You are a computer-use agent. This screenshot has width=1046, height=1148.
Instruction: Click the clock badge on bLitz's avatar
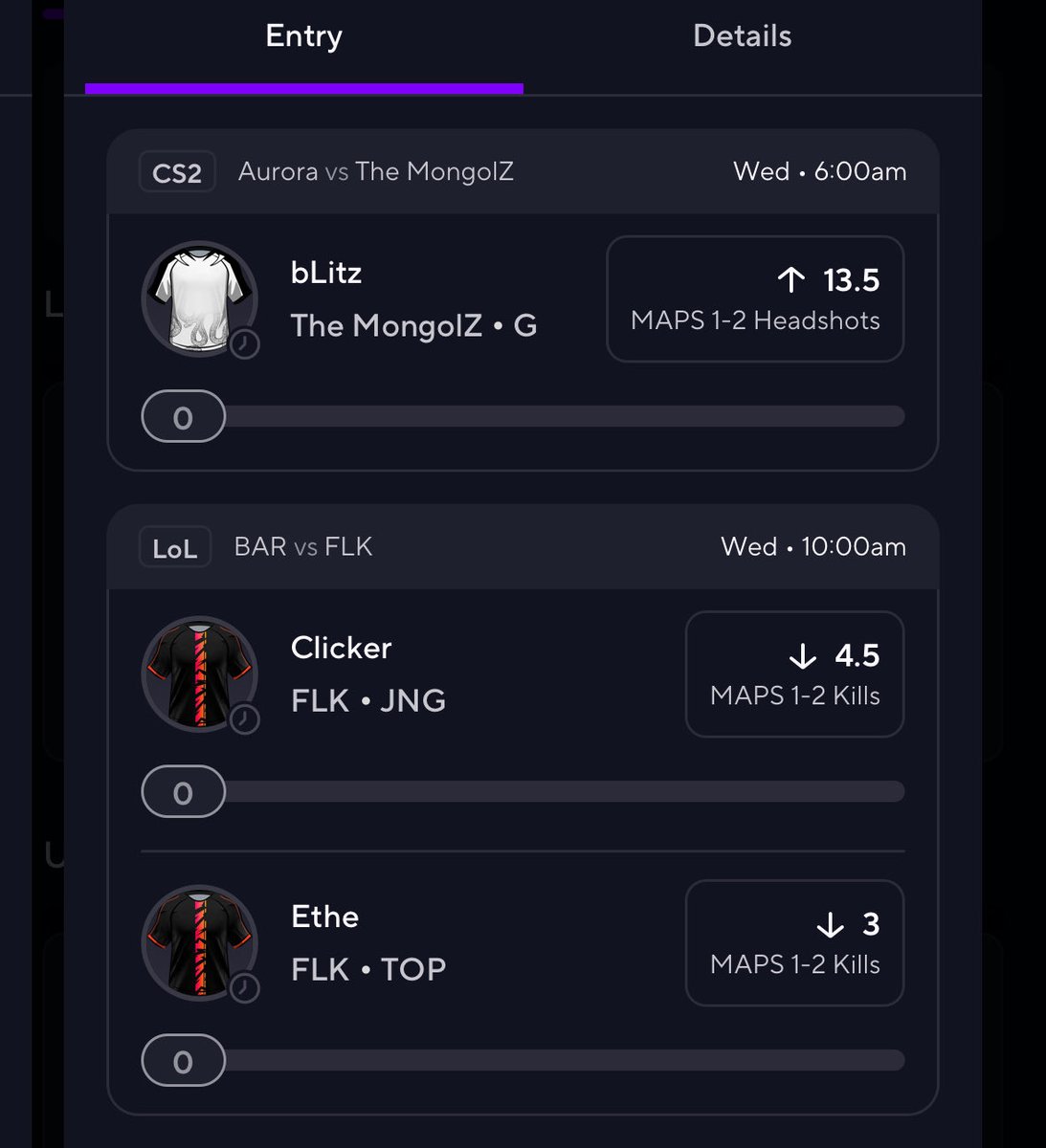click(x=244, y=343)
